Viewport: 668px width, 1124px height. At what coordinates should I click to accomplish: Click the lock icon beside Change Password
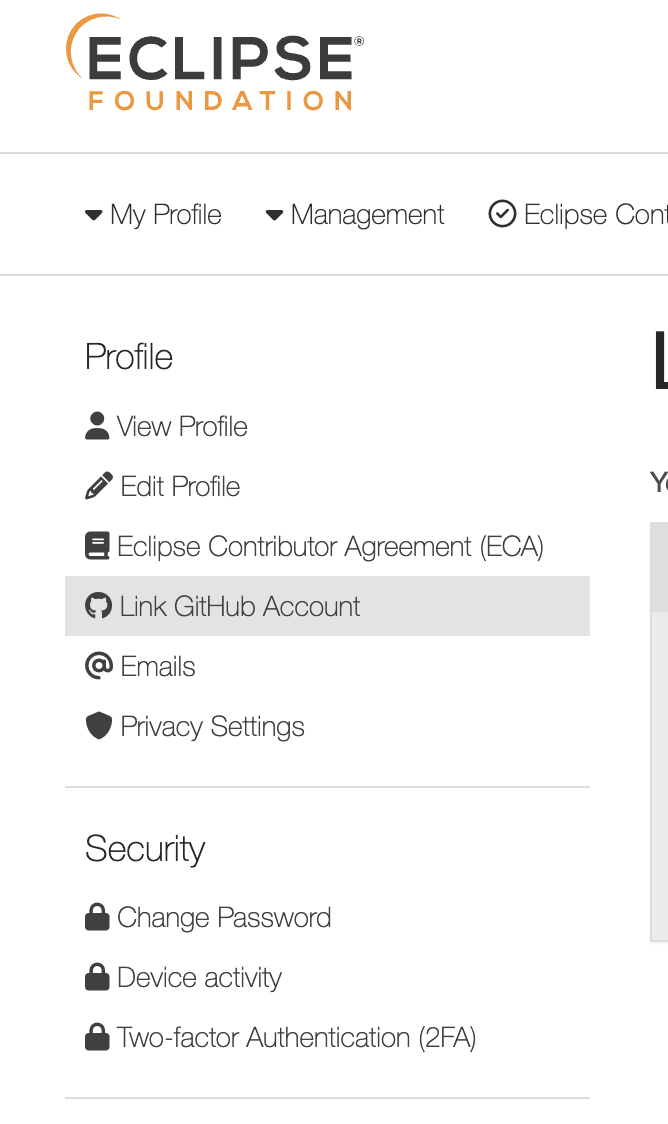coord(97,917)
